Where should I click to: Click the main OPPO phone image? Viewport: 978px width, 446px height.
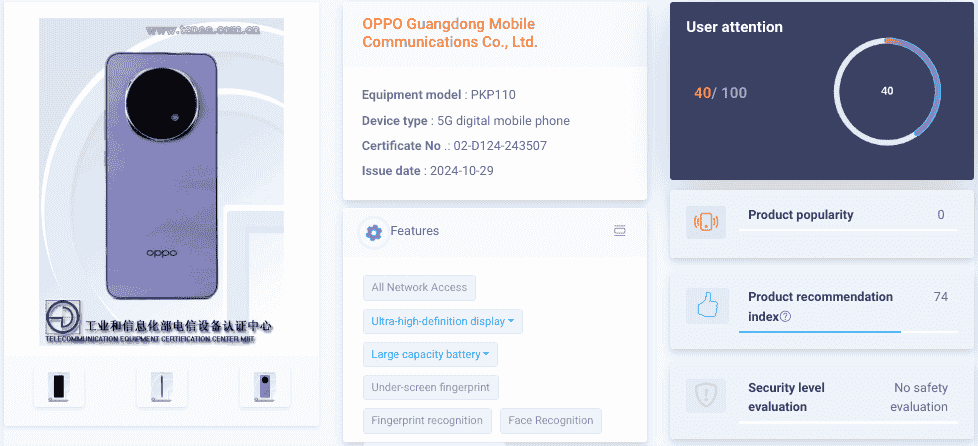pyautogui.click(x=162, y=180)
